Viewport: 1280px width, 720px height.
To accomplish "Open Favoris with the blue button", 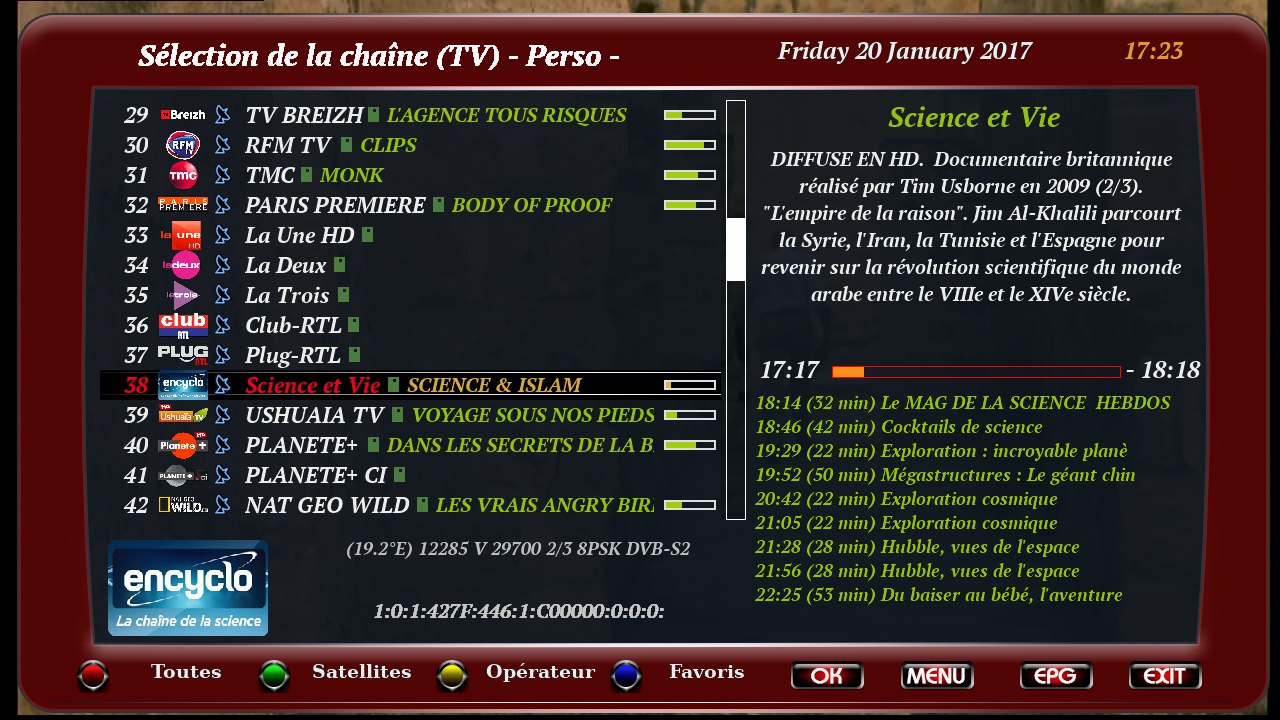I will click(x=627, y=677).
